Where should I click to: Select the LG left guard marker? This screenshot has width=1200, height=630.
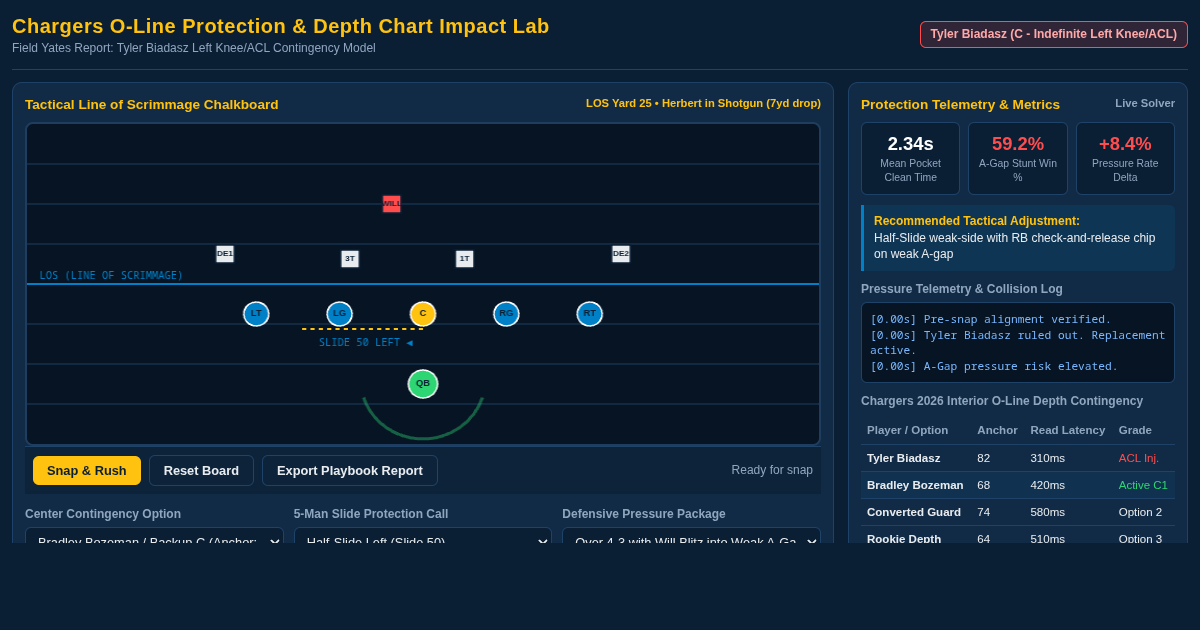[339, 314]
